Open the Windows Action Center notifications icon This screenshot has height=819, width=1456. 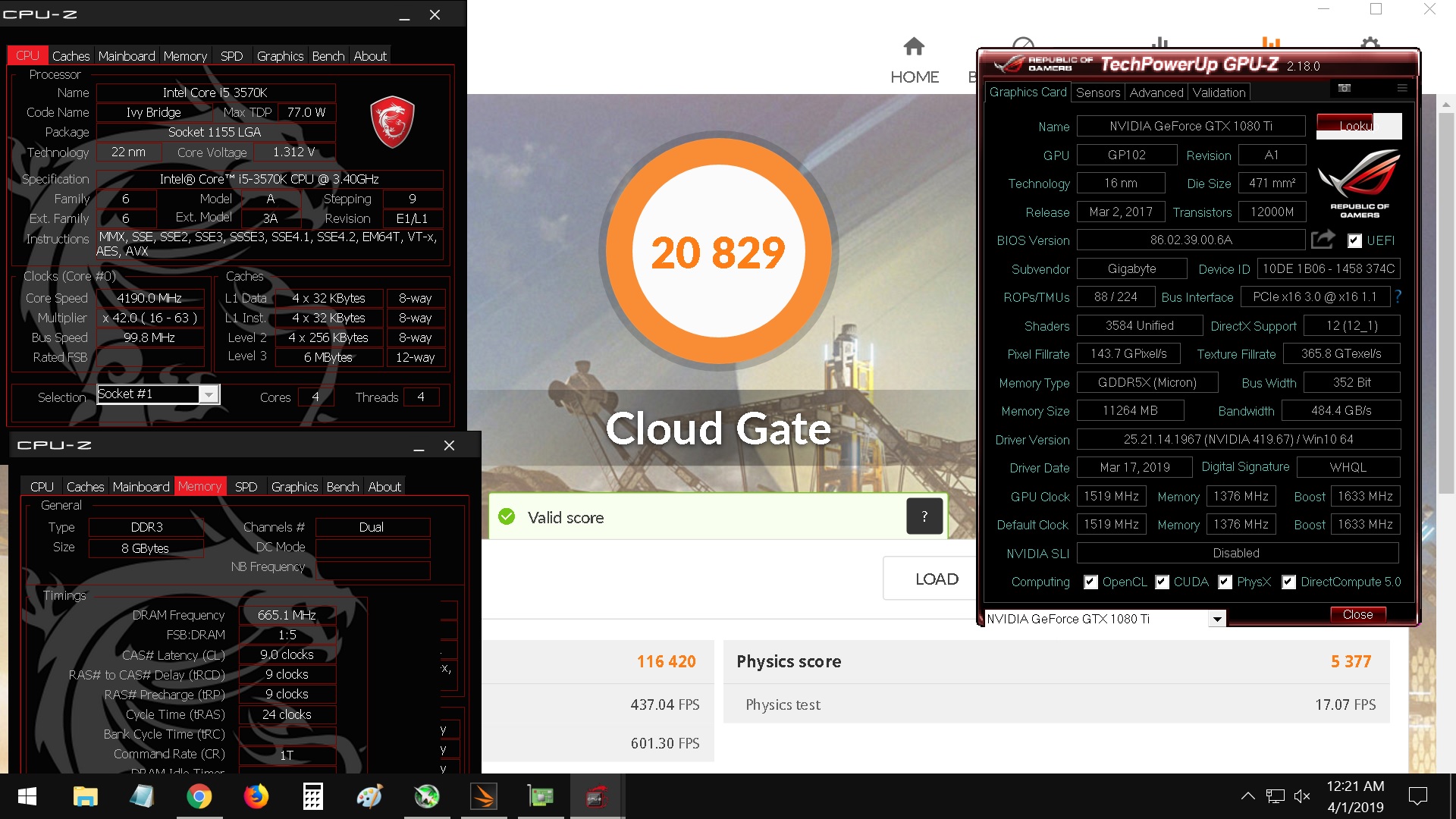[1417, 796]
